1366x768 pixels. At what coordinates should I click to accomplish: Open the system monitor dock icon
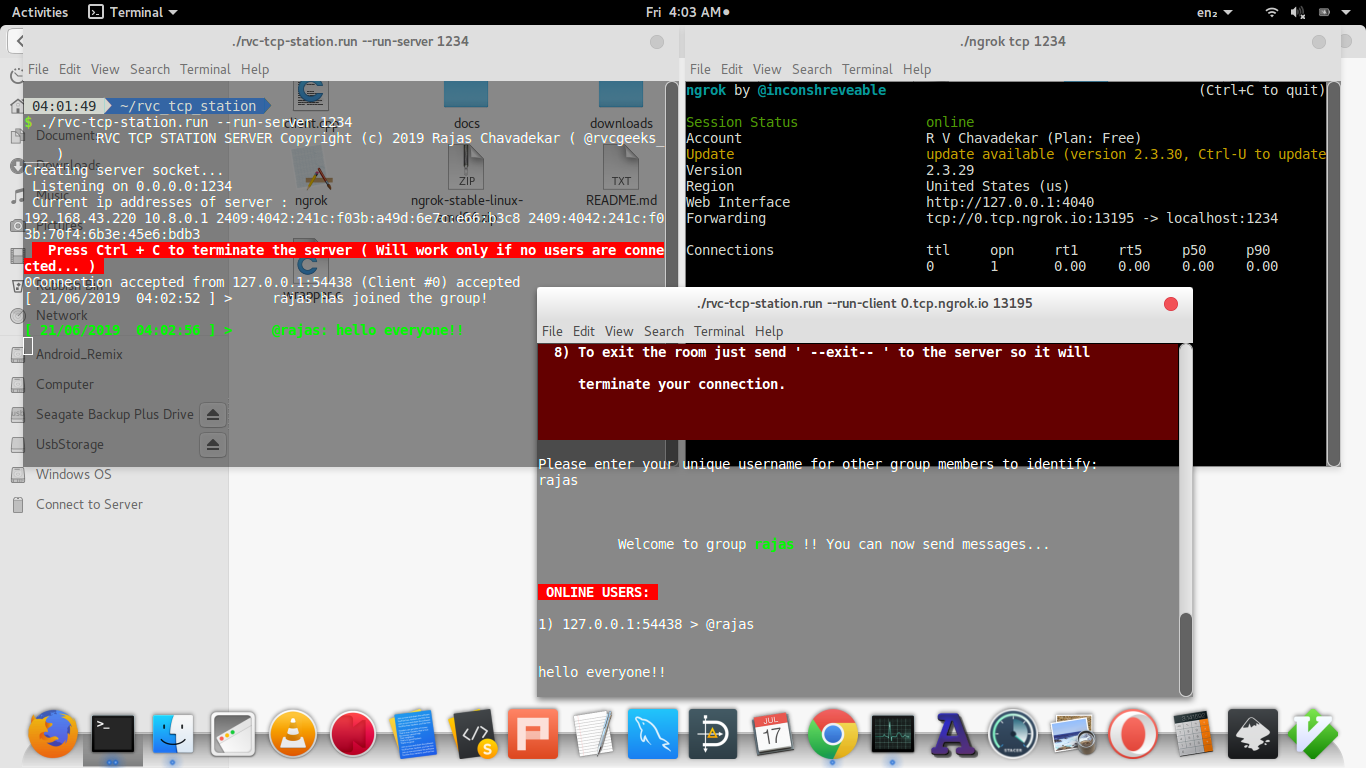[x=892, y=734]
